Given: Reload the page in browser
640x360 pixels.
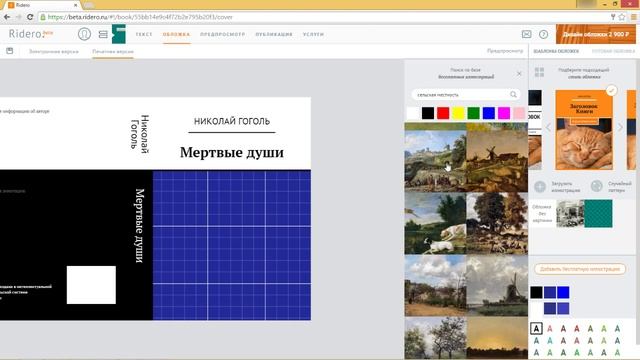Looking at the screenshot, I should coord(30,17).
